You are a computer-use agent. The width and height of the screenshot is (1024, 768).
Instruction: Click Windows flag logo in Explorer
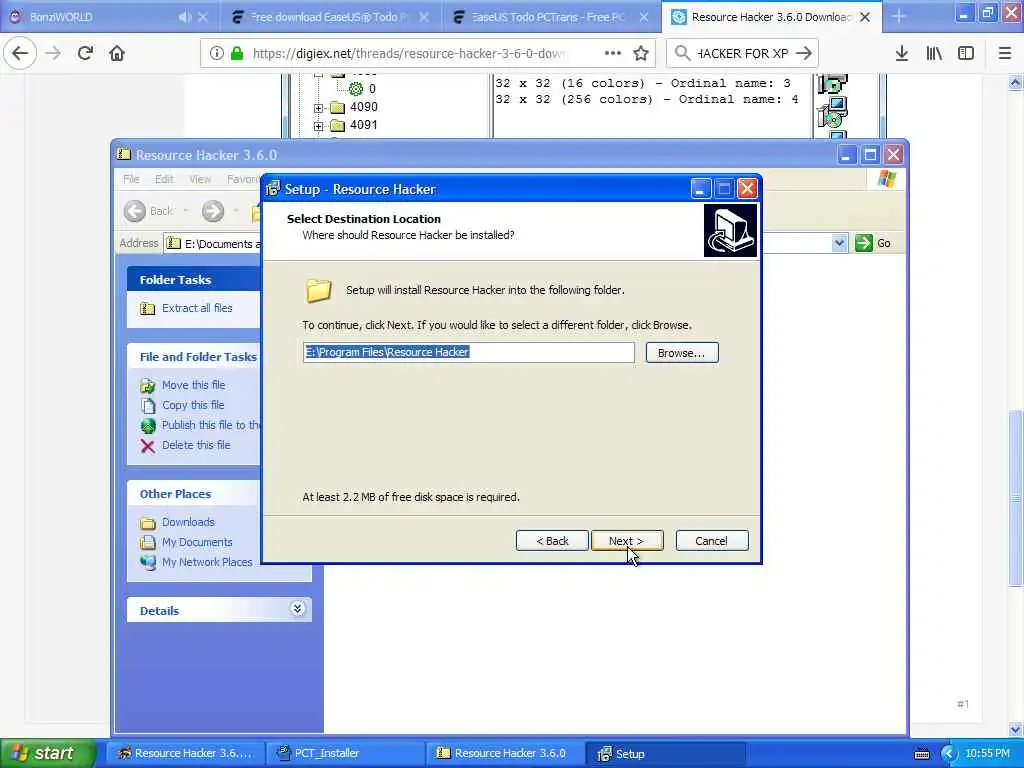887,179
